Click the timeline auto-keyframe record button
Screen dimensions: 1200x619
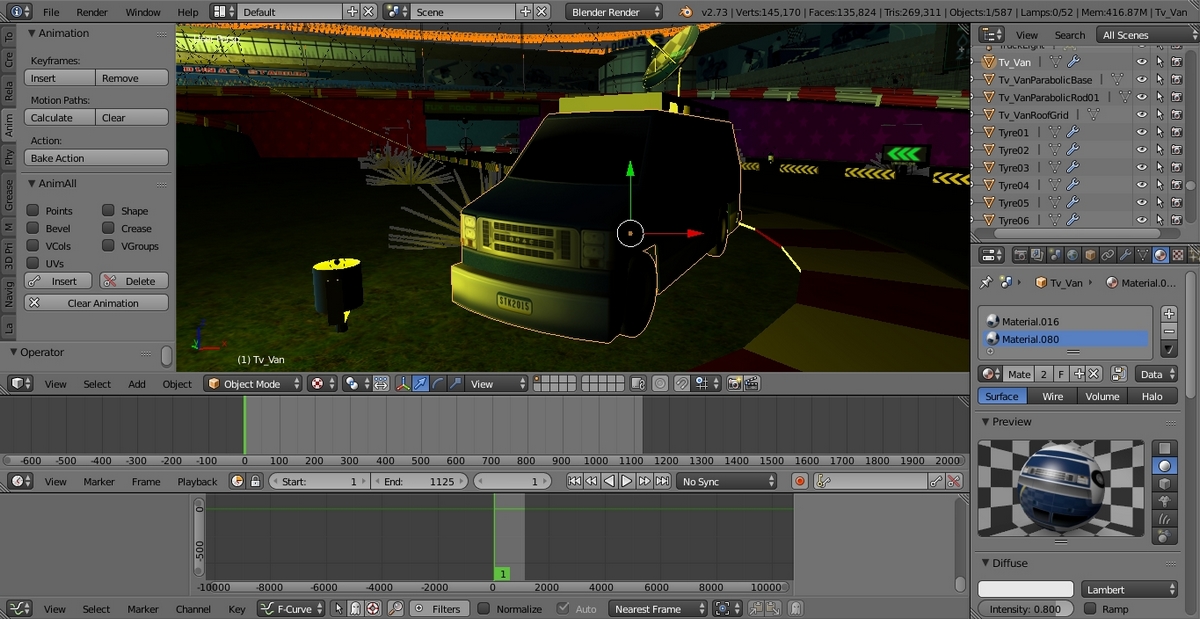(x=799, y=481)
